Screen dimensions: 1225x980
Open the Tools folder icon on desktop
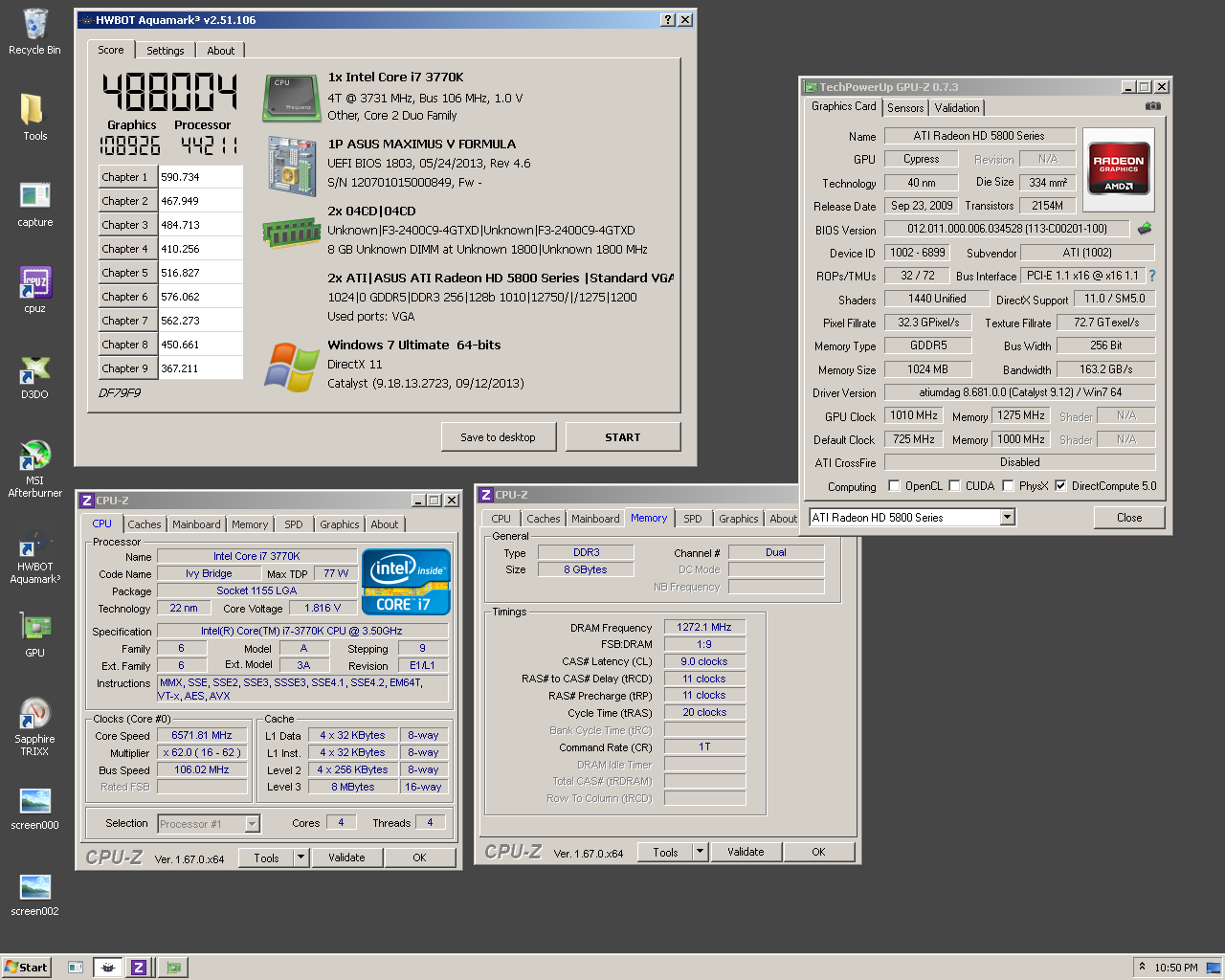pyautogui.click(x=34, y=117)
